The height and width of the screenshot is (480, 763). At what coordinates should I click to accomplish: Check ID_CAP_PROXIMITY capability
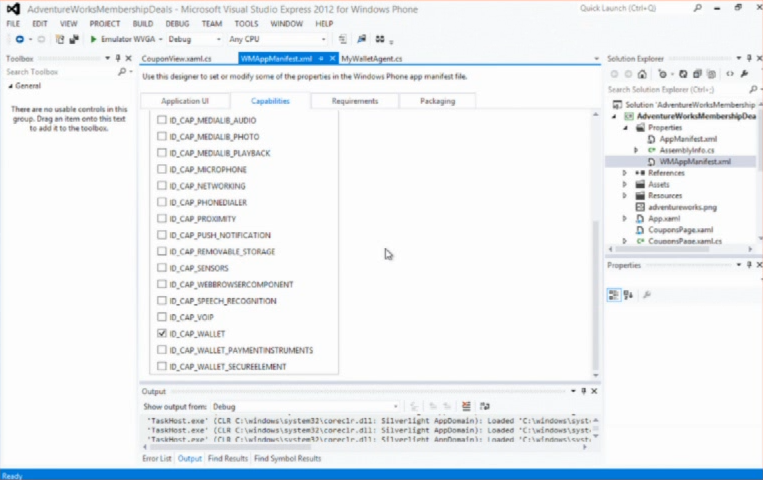(162, 219)
